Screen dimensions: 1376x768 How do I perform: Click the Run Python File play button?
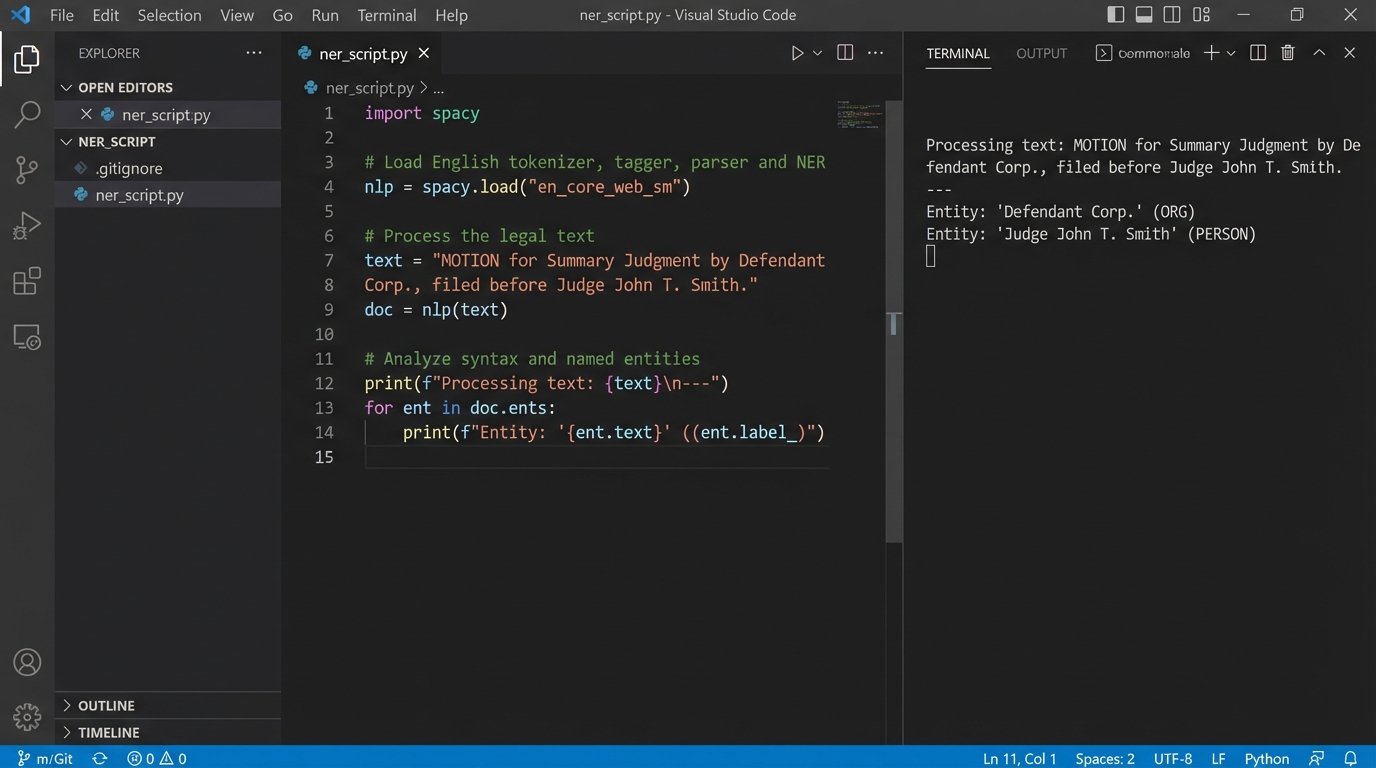tap(797, 54)
